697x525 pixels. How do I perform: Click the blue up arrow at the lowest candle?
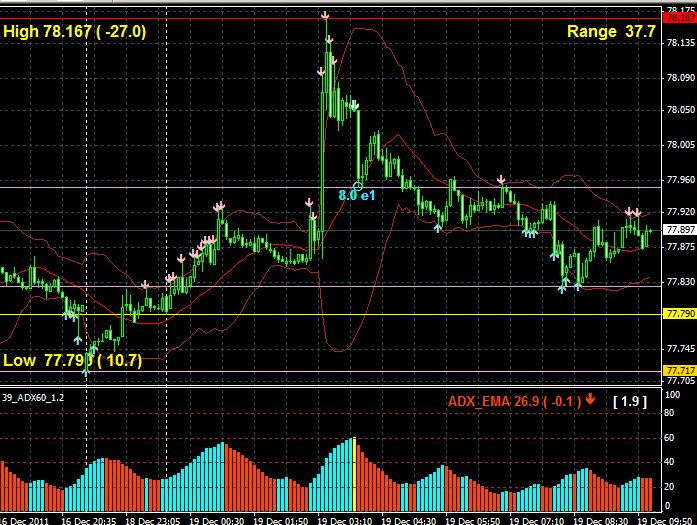tap(85, 371)
